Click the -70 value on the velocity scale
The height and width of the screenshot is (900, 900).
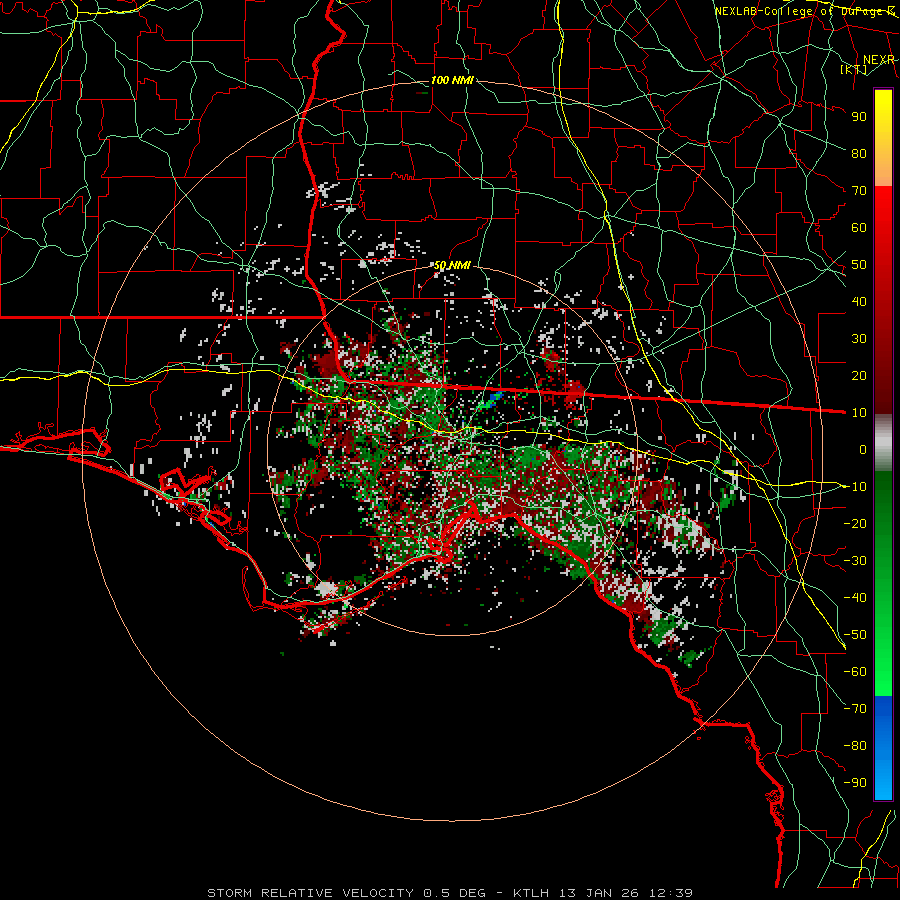coord(855,709)
